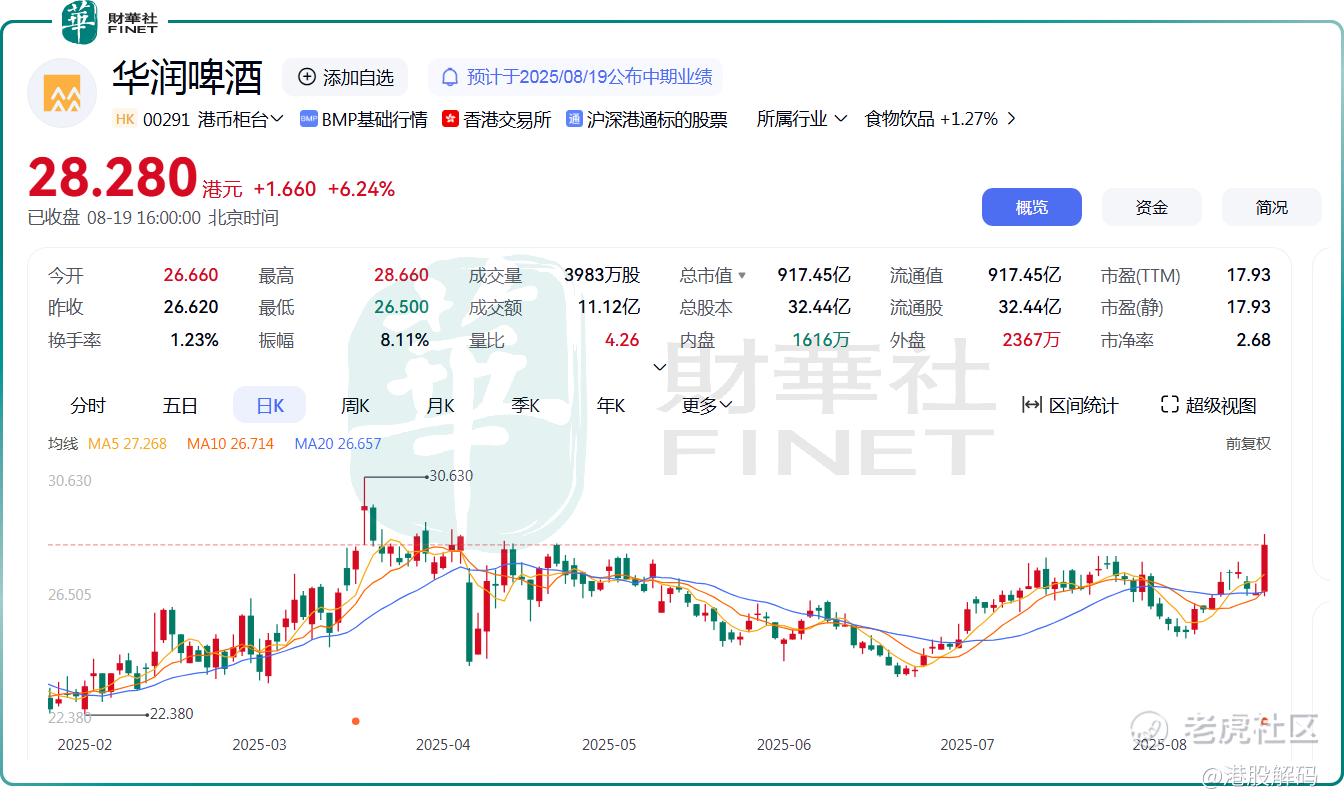
Task: Click the 振幅 value 8.11%
Action: click(x=404, y=340)
